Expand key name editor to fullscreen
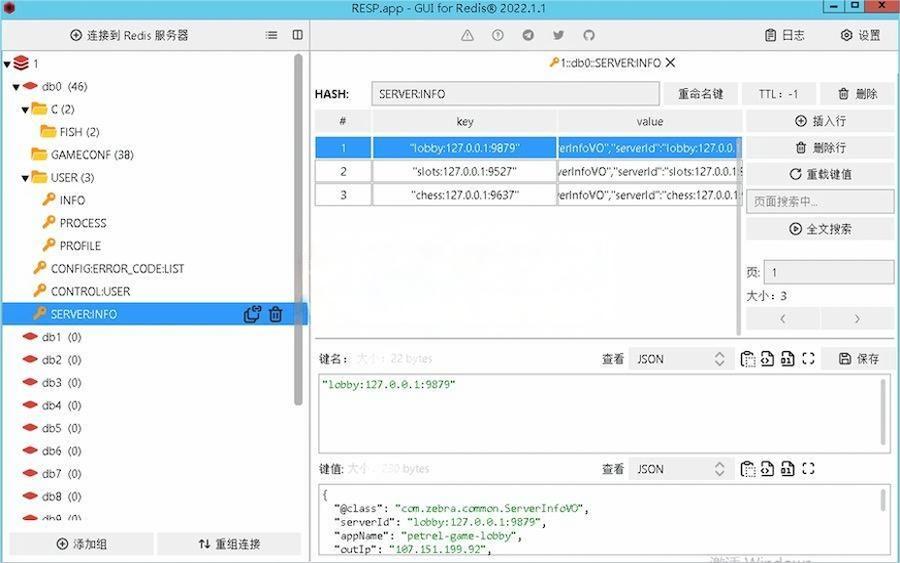This screenshot has width=900, height=563. coord(808,359)
